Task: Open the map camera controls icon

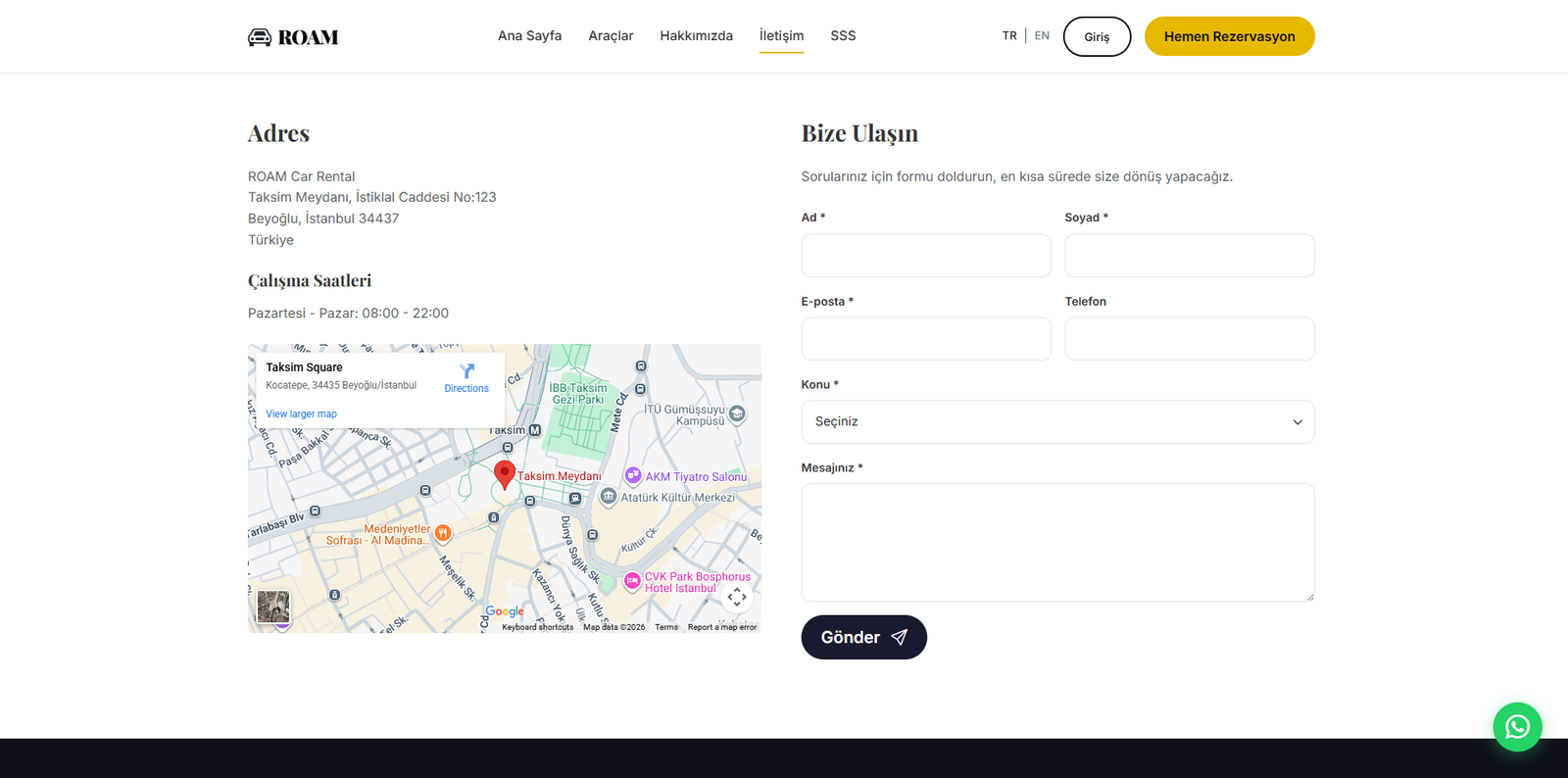Action: (737, 597)
